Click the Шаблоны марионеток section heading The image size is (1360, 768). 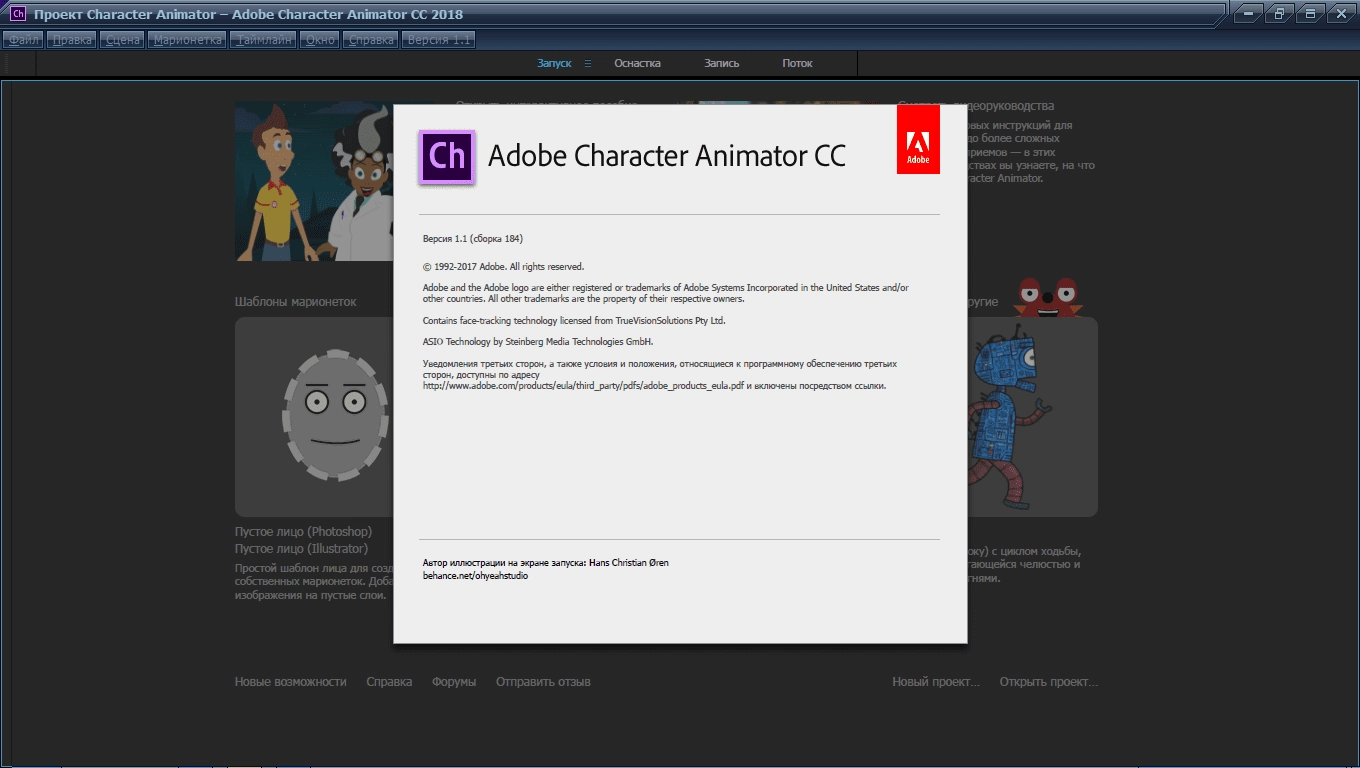pyautogui.click(x=295, y=301)
